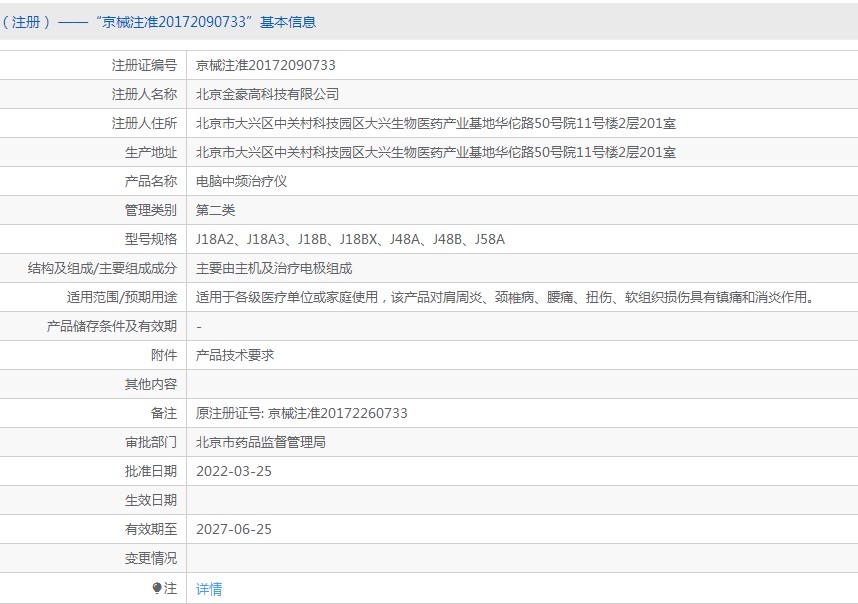This screenshot has height=604, width=858.
Task: Click the 注册人住所 label
Action: coord(144,123)
